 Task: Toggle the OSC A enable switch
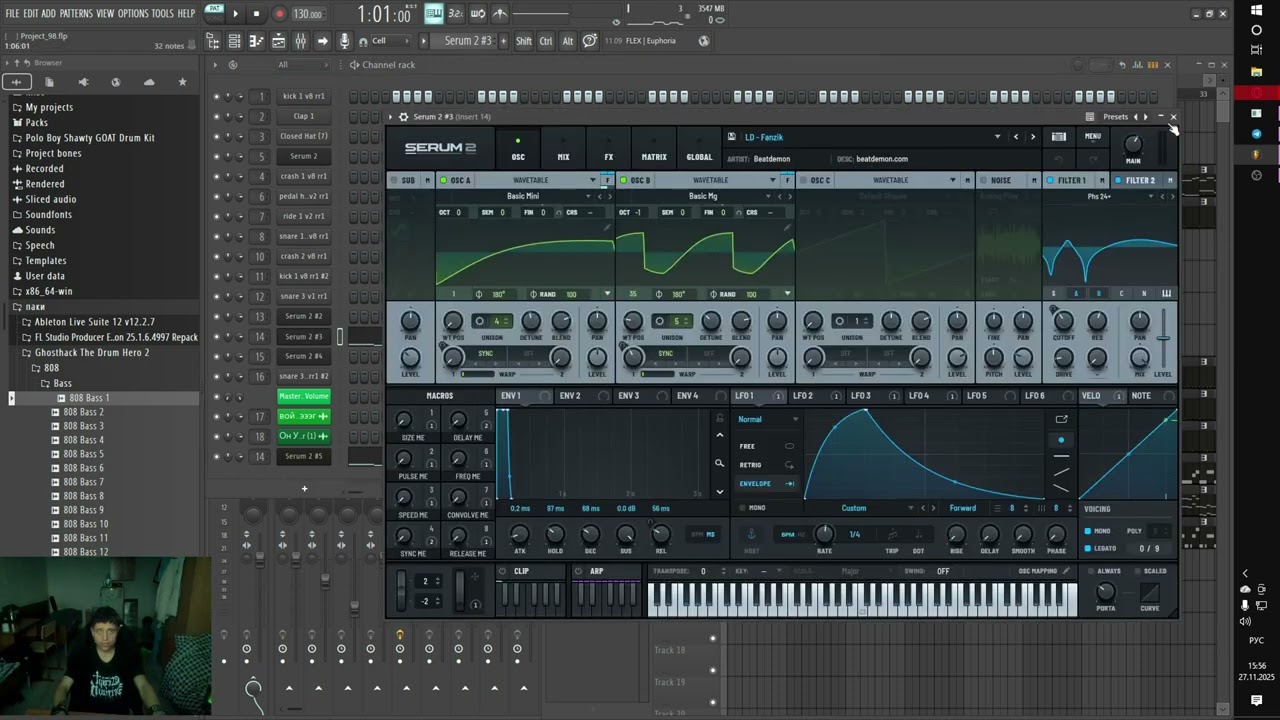(443, 180)
